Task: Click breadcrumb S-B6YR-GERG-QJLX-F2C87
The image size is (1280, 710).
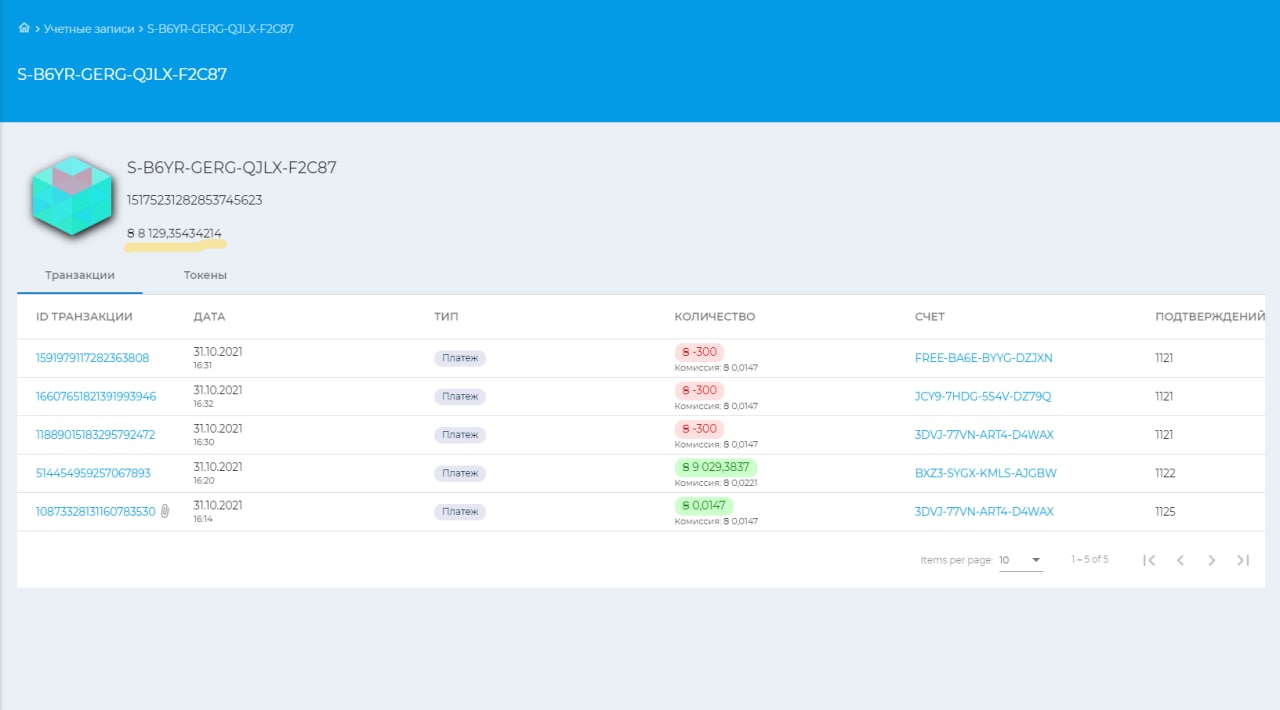Action: point(220,28)
